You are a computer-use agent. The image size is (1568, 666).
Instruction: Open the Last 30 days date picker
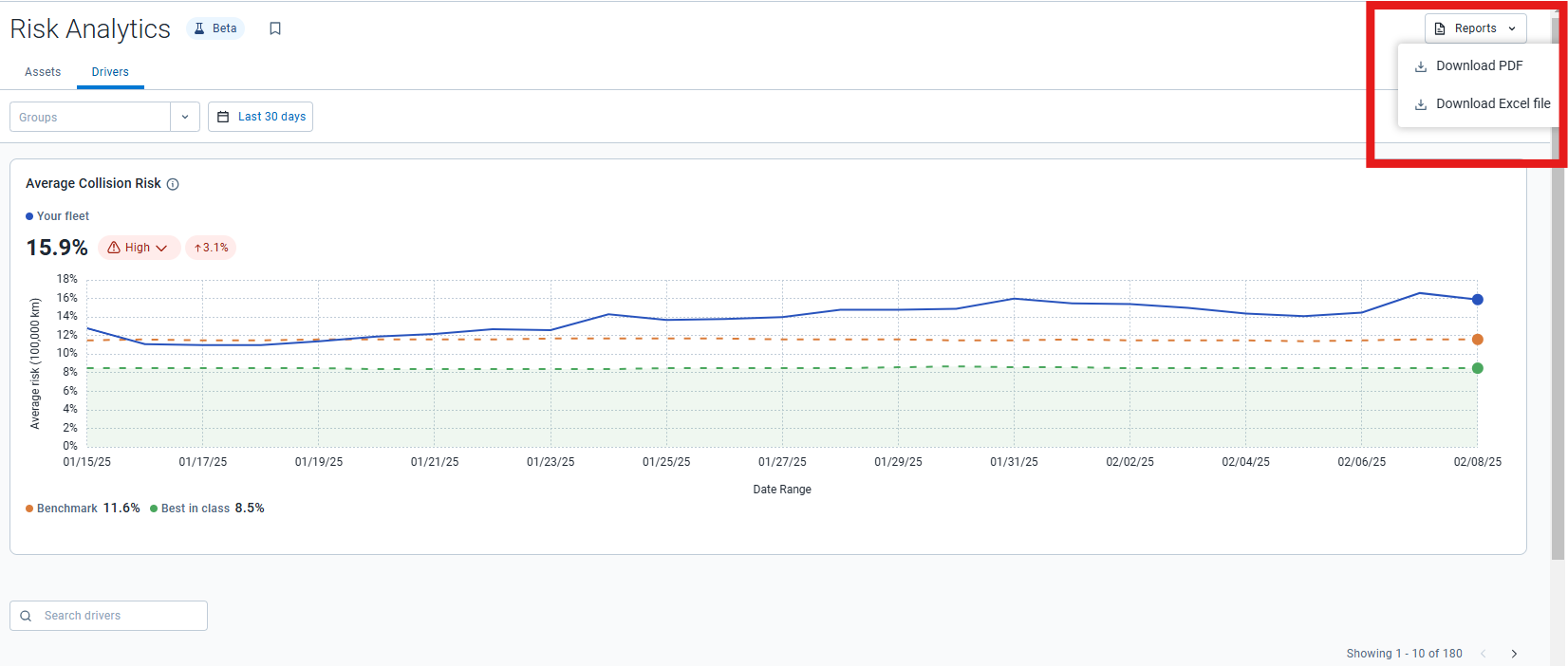(x=260, y=117)
